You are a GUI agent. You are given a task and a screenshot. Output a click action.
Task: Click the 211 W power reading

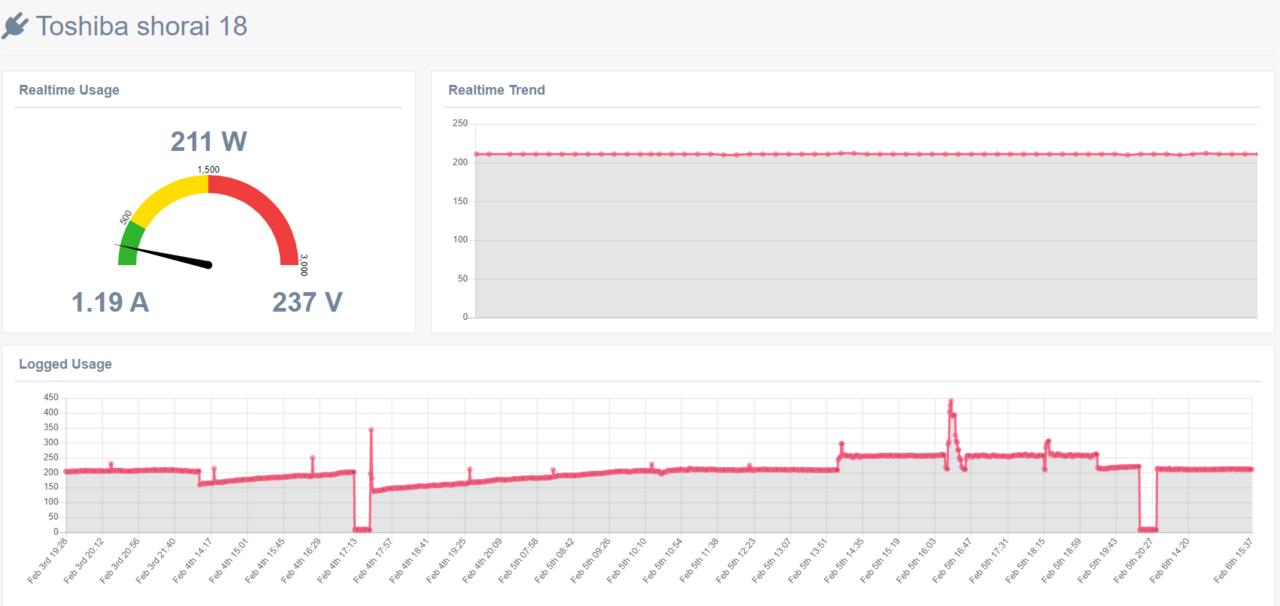(208, 142)
